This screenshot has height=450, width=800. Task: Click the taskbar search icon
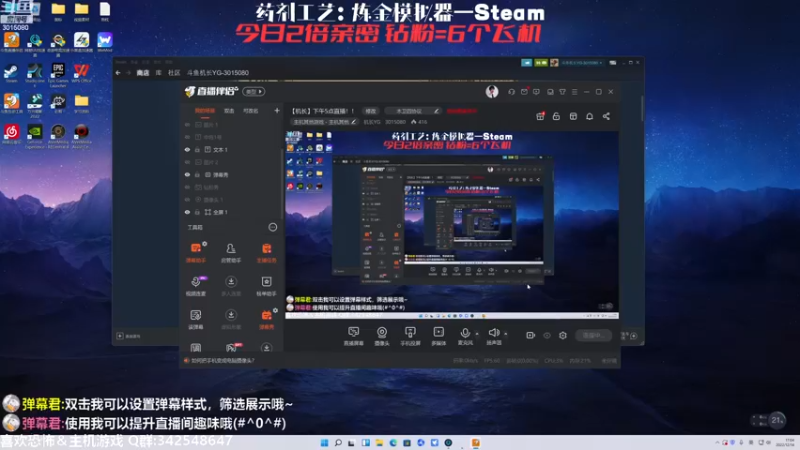point(338,442)
